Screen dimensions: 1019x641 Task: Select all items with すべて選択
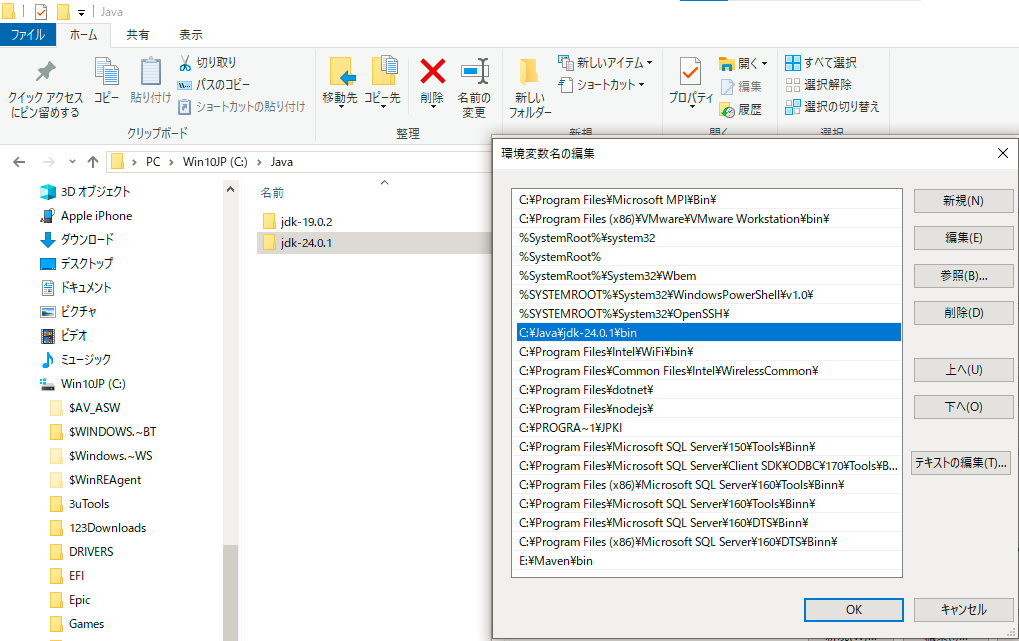tap(821, 62)
